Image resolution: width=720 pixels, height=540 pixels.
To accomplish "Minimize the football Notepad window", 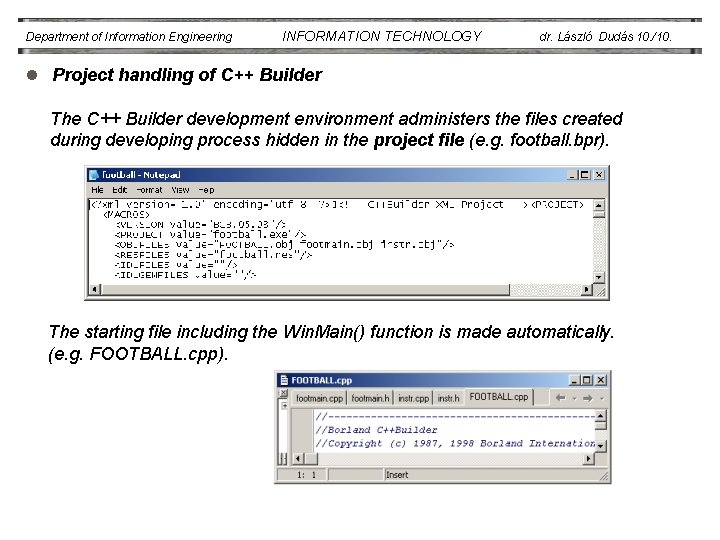I will click(x=572, y=175).
